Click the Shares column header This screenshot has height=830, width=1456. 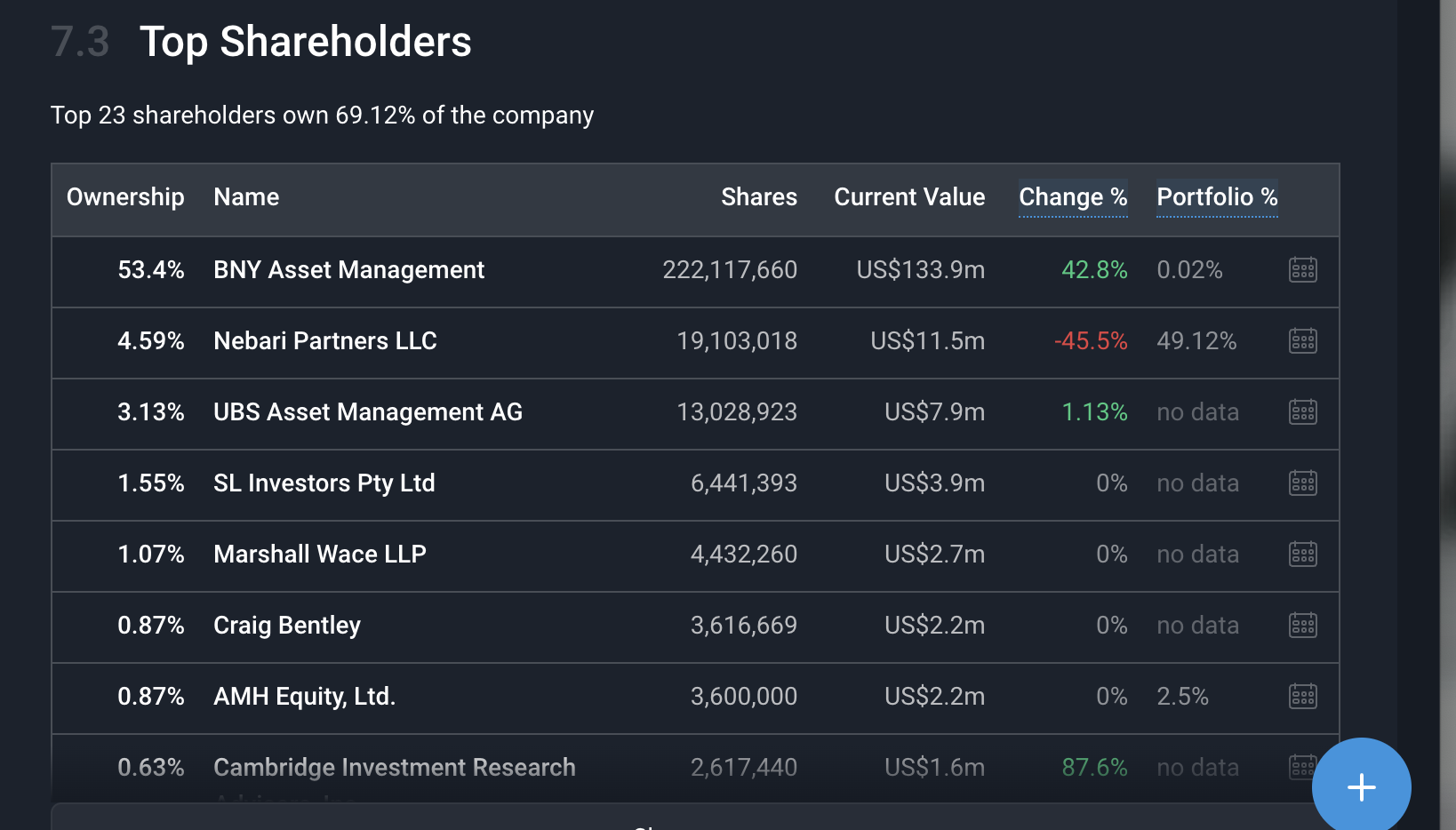pyautogui.click(x=758, y=197)
